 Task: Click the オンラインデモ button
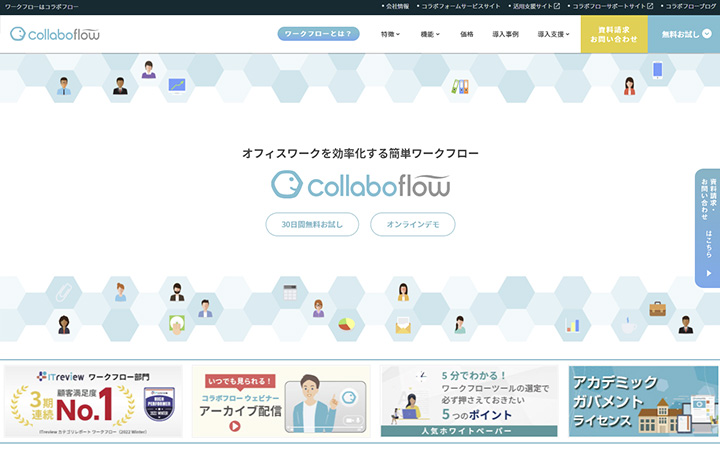click(x=413, y=224)
